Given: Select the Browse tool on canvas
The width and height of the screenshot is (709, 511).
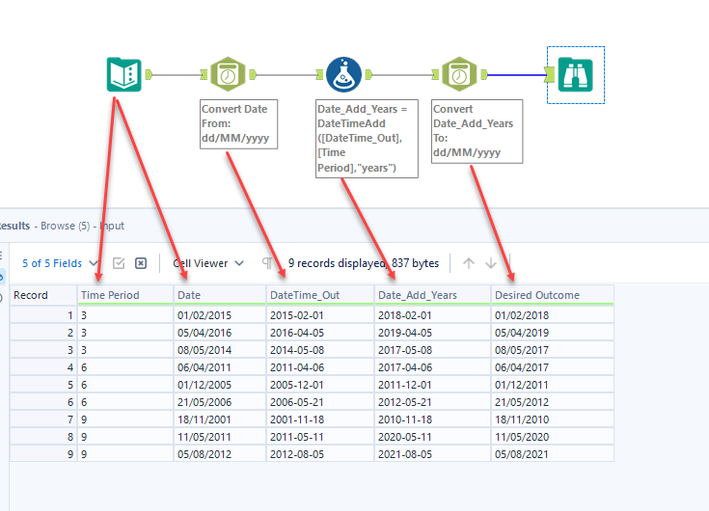Looking at the screenshot, I should [x=575, y=75].
